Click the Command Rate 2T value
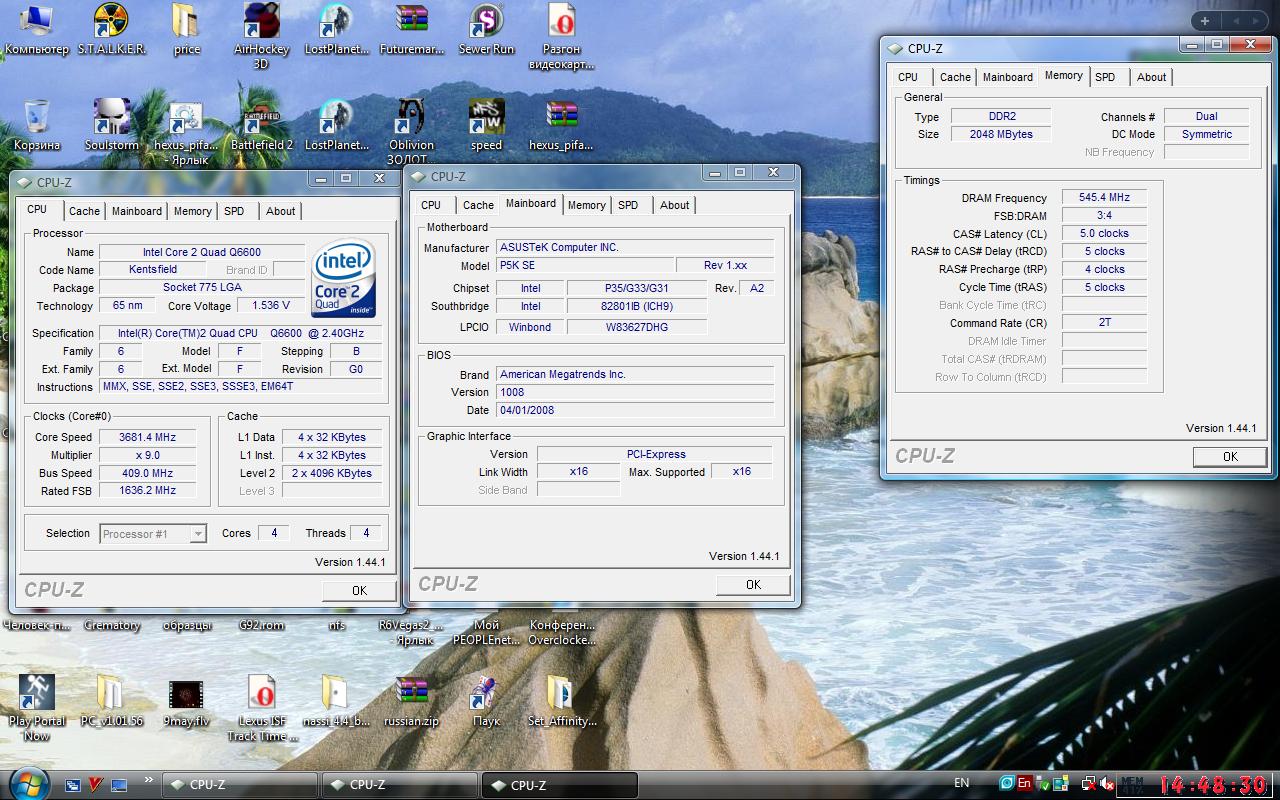Viewport: 1280px width, 800px height. pos(1104,323)
